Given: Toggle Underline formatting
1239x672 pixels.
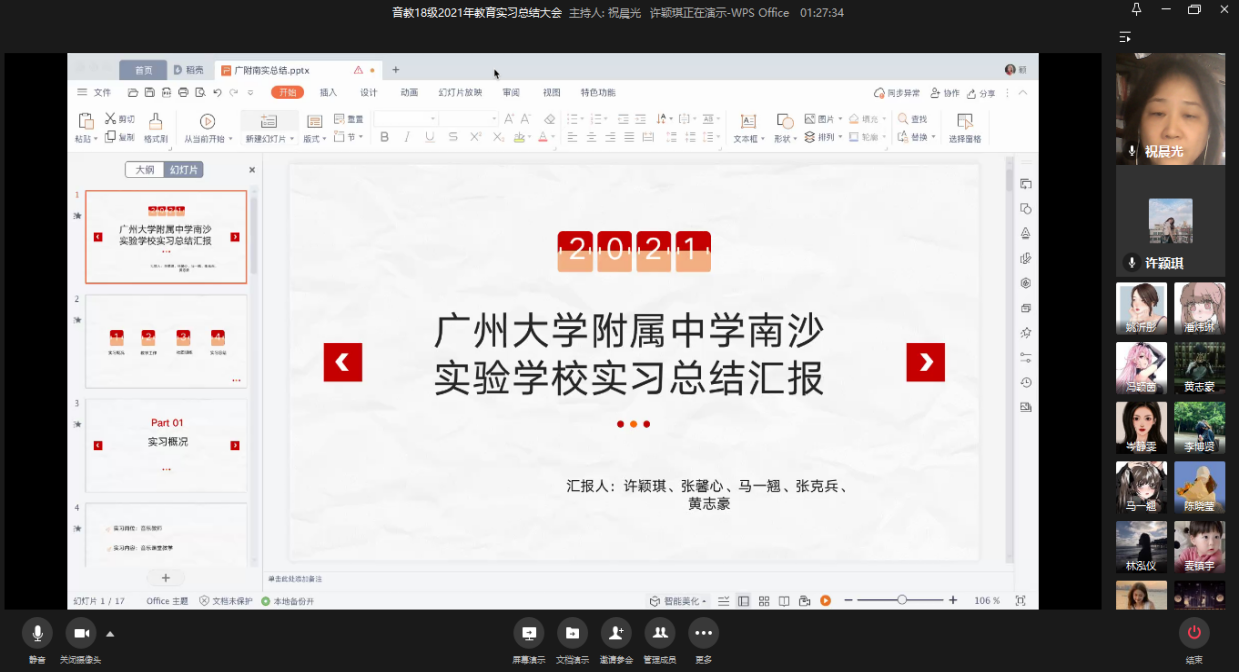Looking at the screenshot, I should tap(430, 137).
